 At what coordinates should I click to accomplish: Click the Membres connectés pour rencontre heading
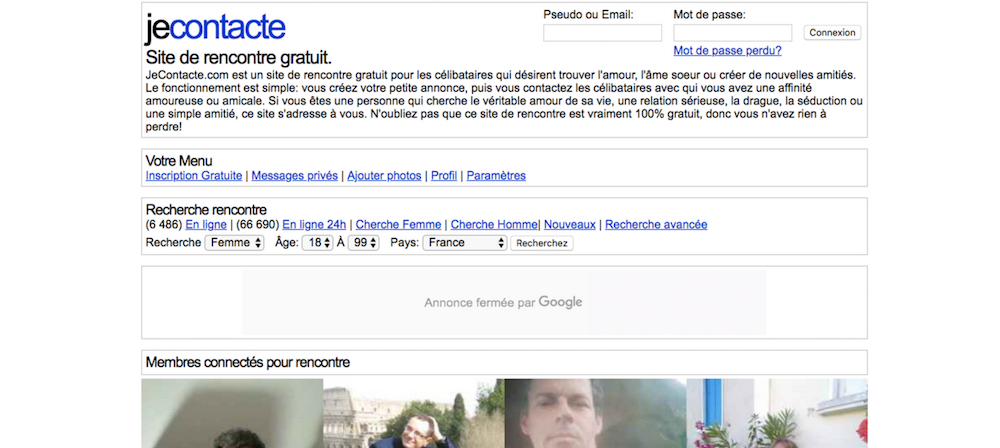248,362
